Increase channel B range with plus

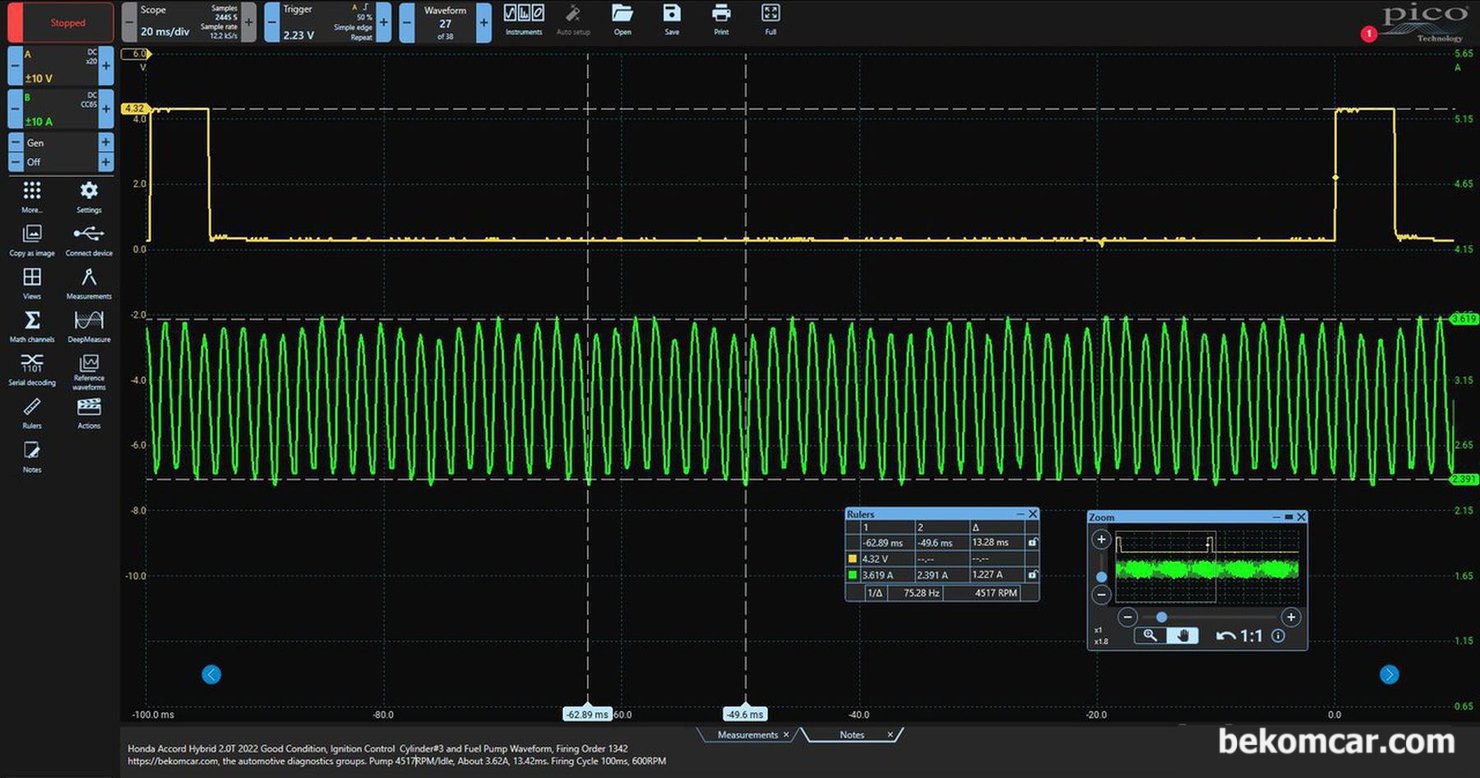point(106,109)
